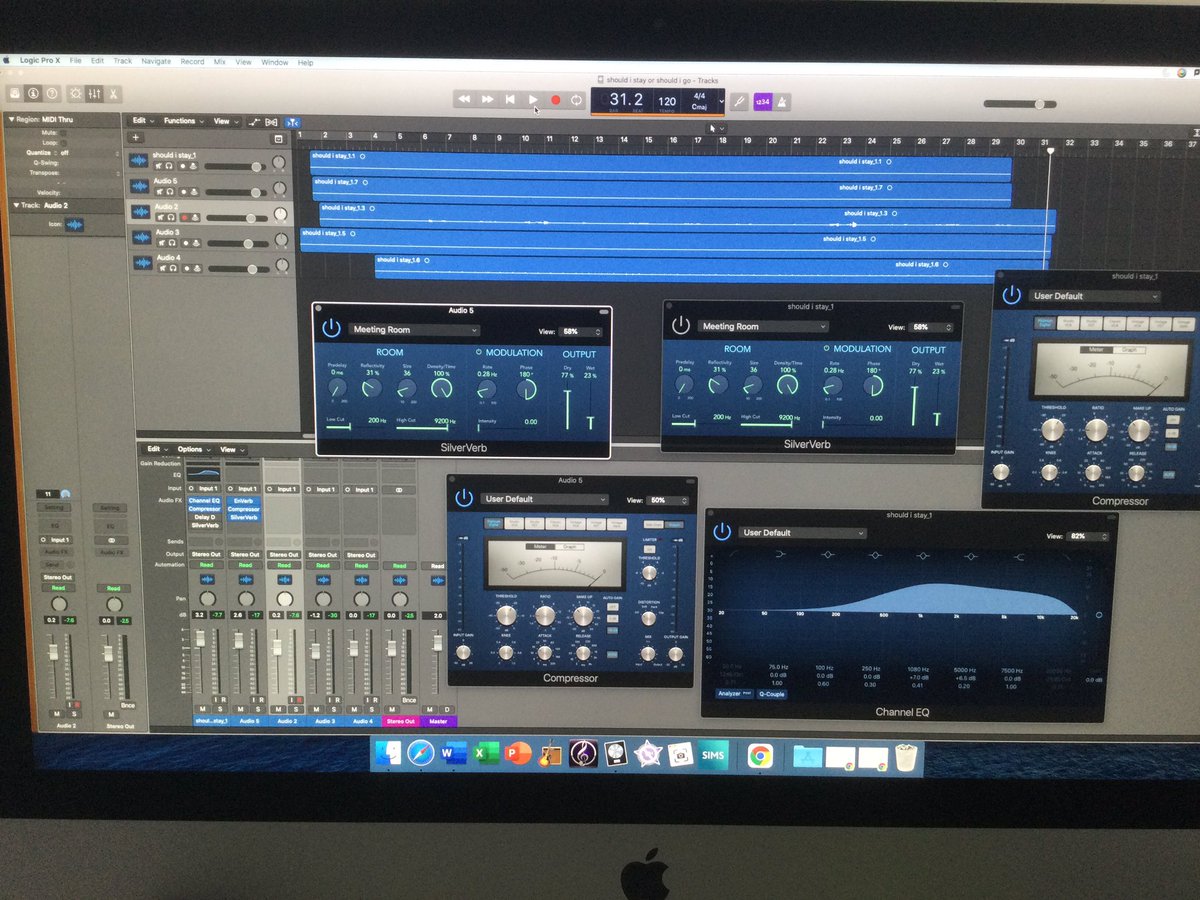
Task: Toggle the purple 1234 count-in button
Action: [x=762, y=101]
